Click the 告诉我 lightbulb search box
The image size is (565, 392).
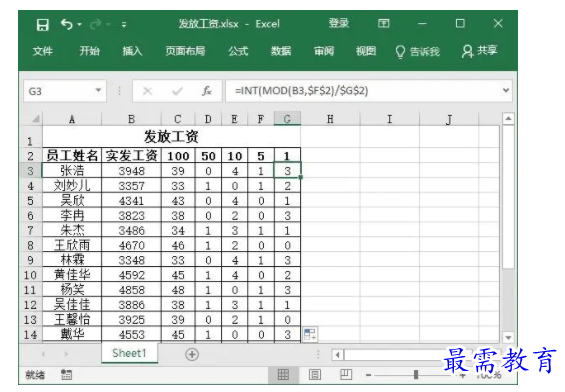(418, 52)
